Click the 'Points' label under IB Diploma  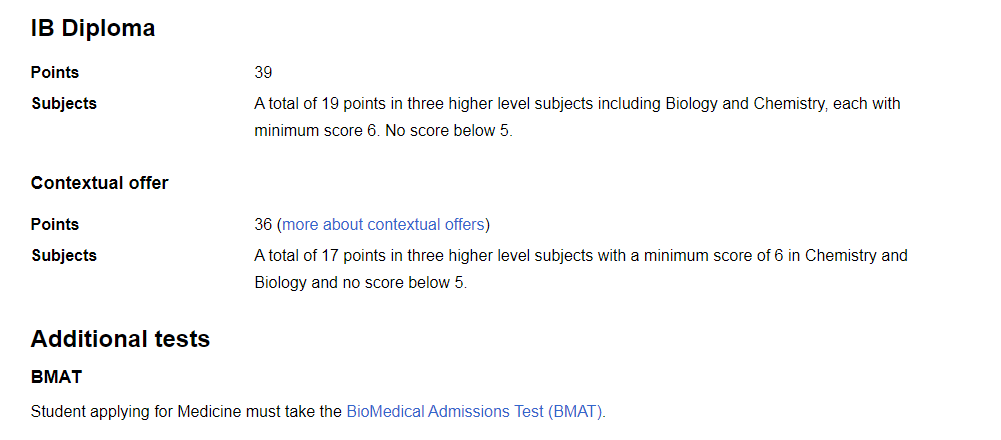(55, 73)
